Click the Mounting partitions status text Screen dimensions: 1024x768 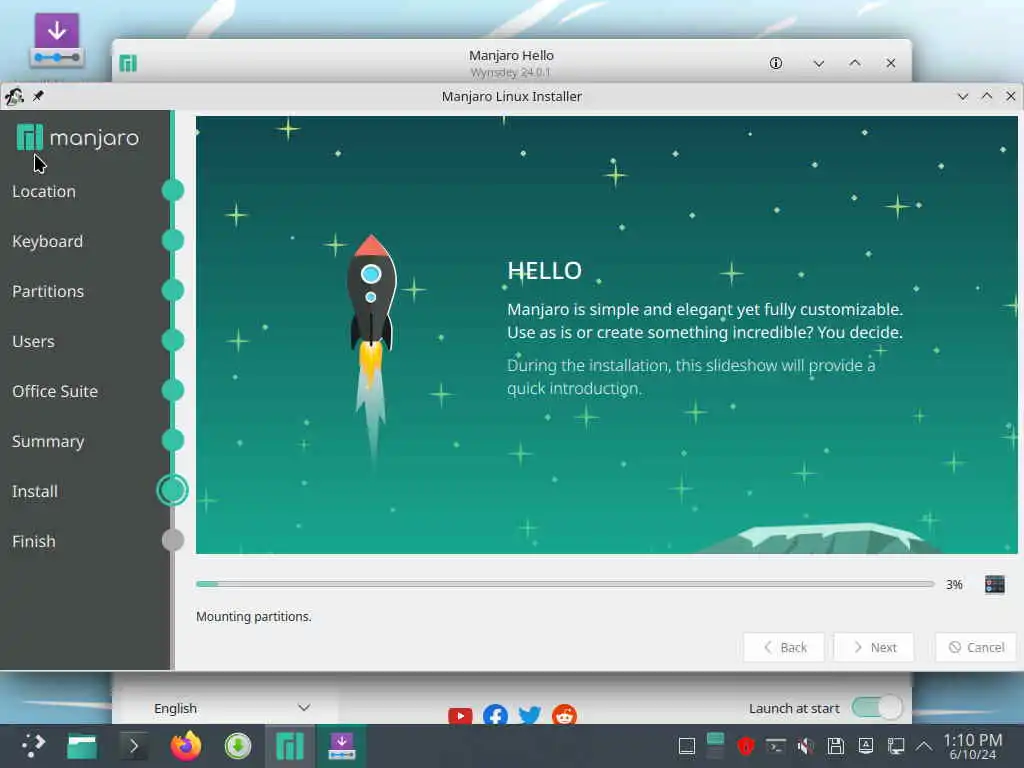pos(253,616)
